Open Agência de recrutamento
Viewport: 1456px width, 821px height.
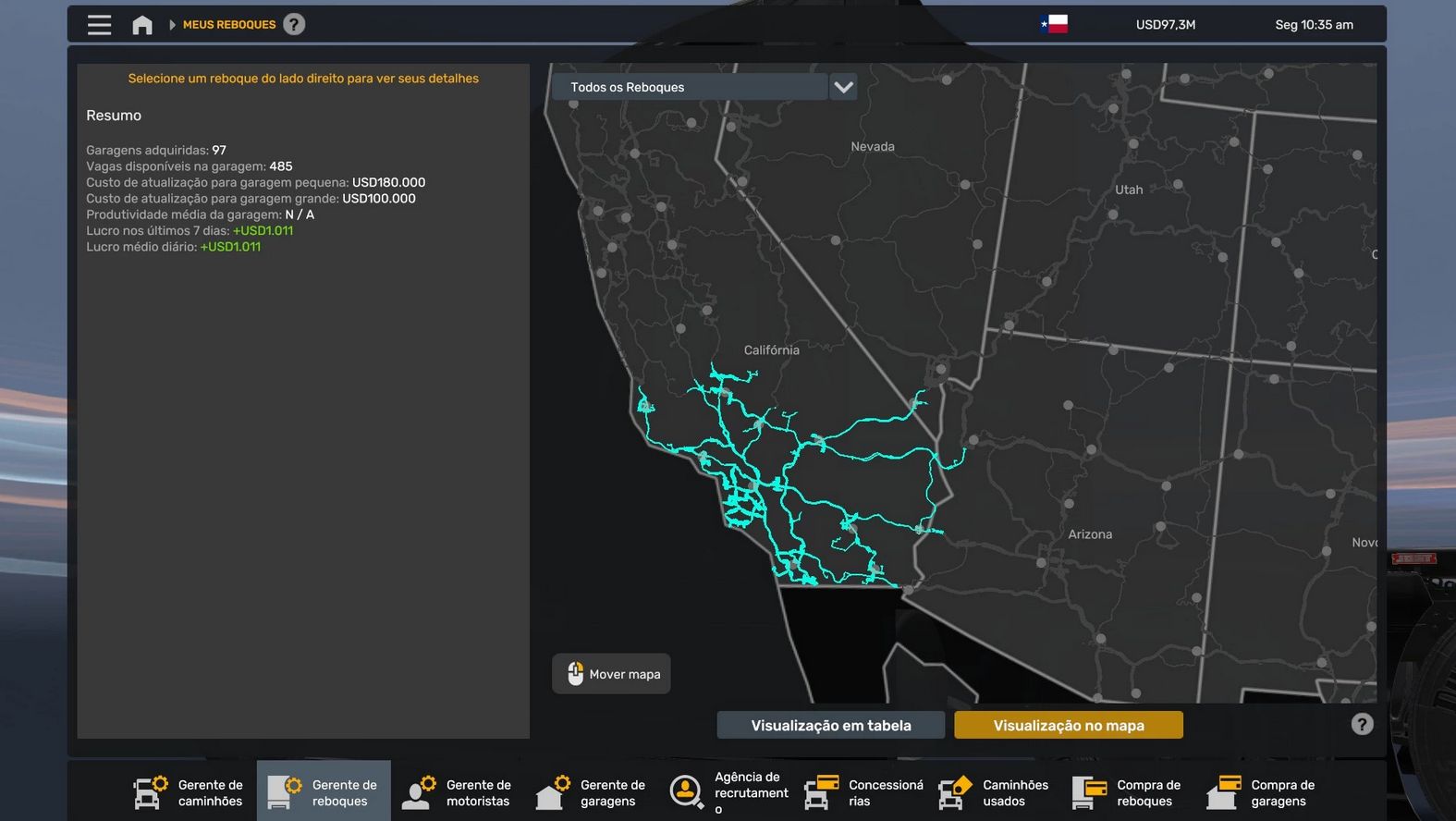coord(727,792)
